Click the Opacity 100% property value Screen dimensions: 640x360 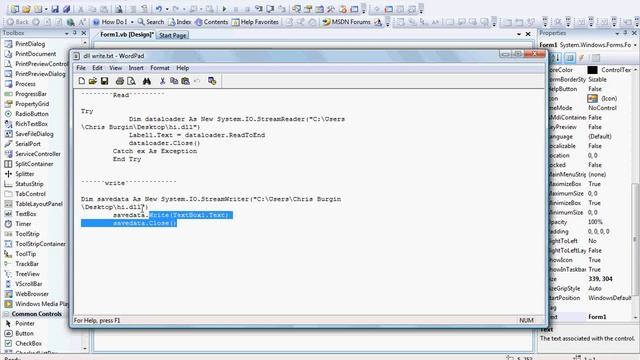(595, 222)
